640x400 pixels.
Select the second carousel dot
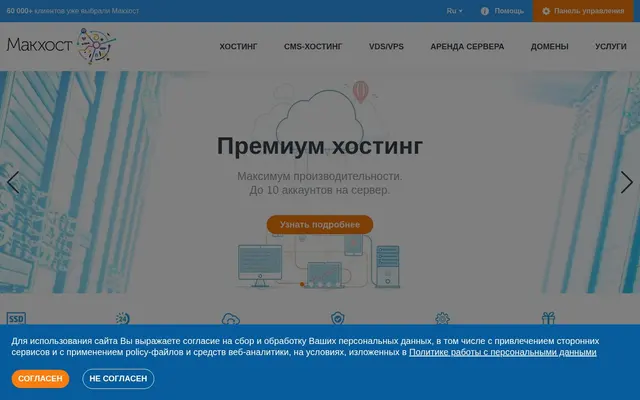coord(311,284)
